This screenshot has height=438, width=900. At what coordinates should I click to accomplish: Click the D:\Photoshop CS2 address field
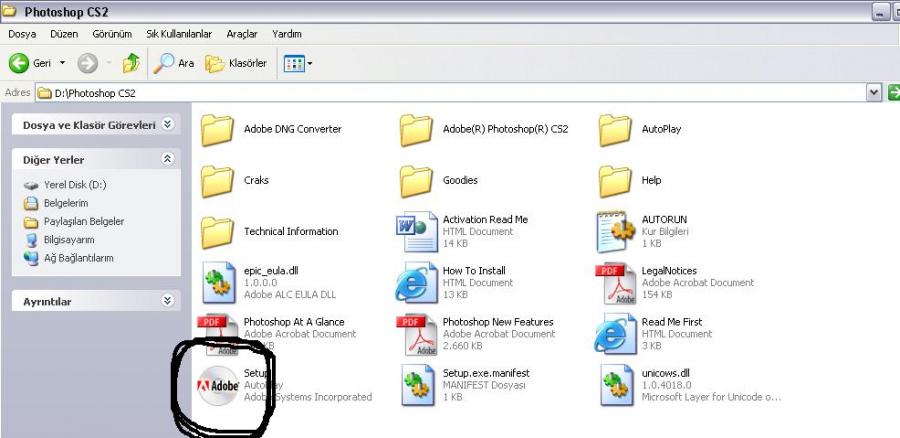(451, 92)
